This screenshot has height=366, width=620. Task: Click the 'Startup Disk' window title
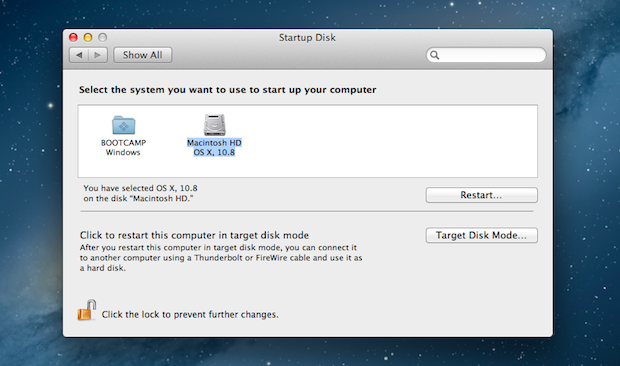pos(307,38)
